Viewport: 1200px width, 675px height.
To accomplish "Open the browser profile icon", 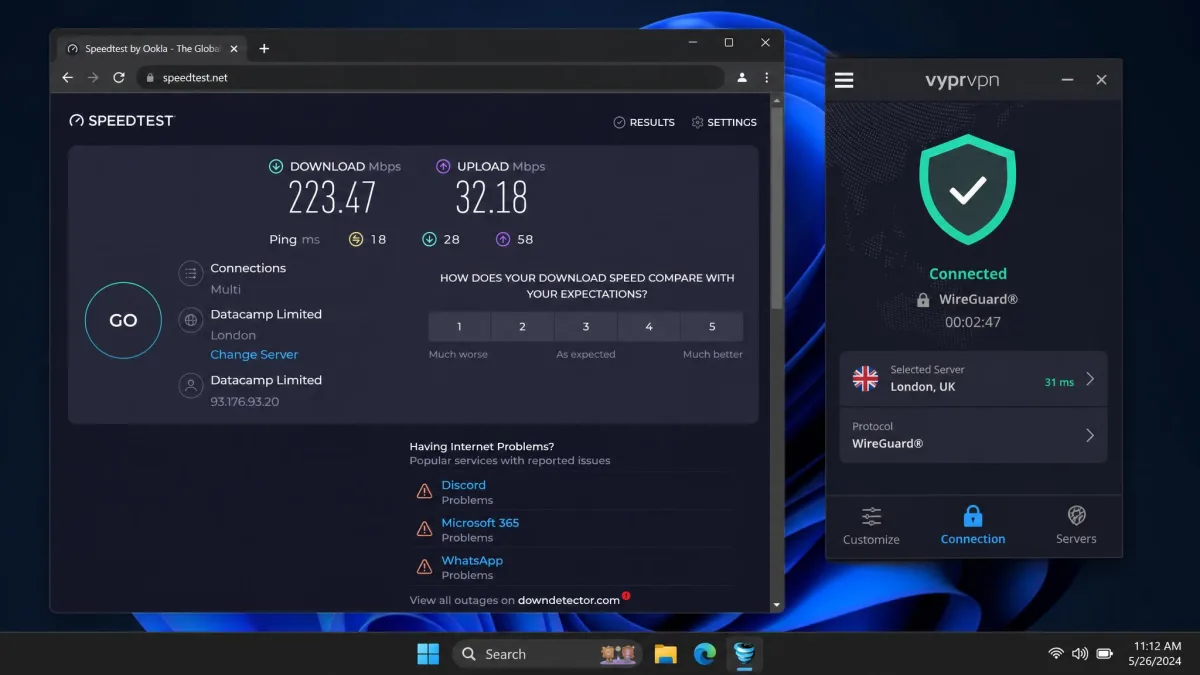I will click(x=742, y=77).
